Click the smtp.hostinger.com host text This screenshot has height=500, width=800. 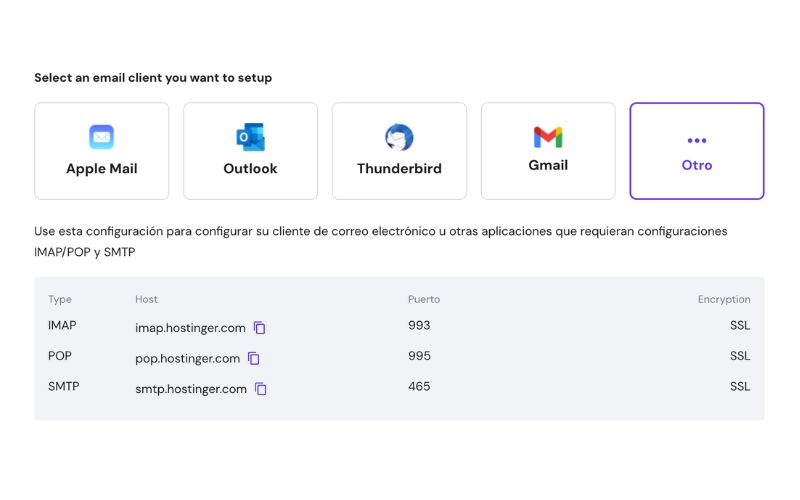[x=191, y=389]
